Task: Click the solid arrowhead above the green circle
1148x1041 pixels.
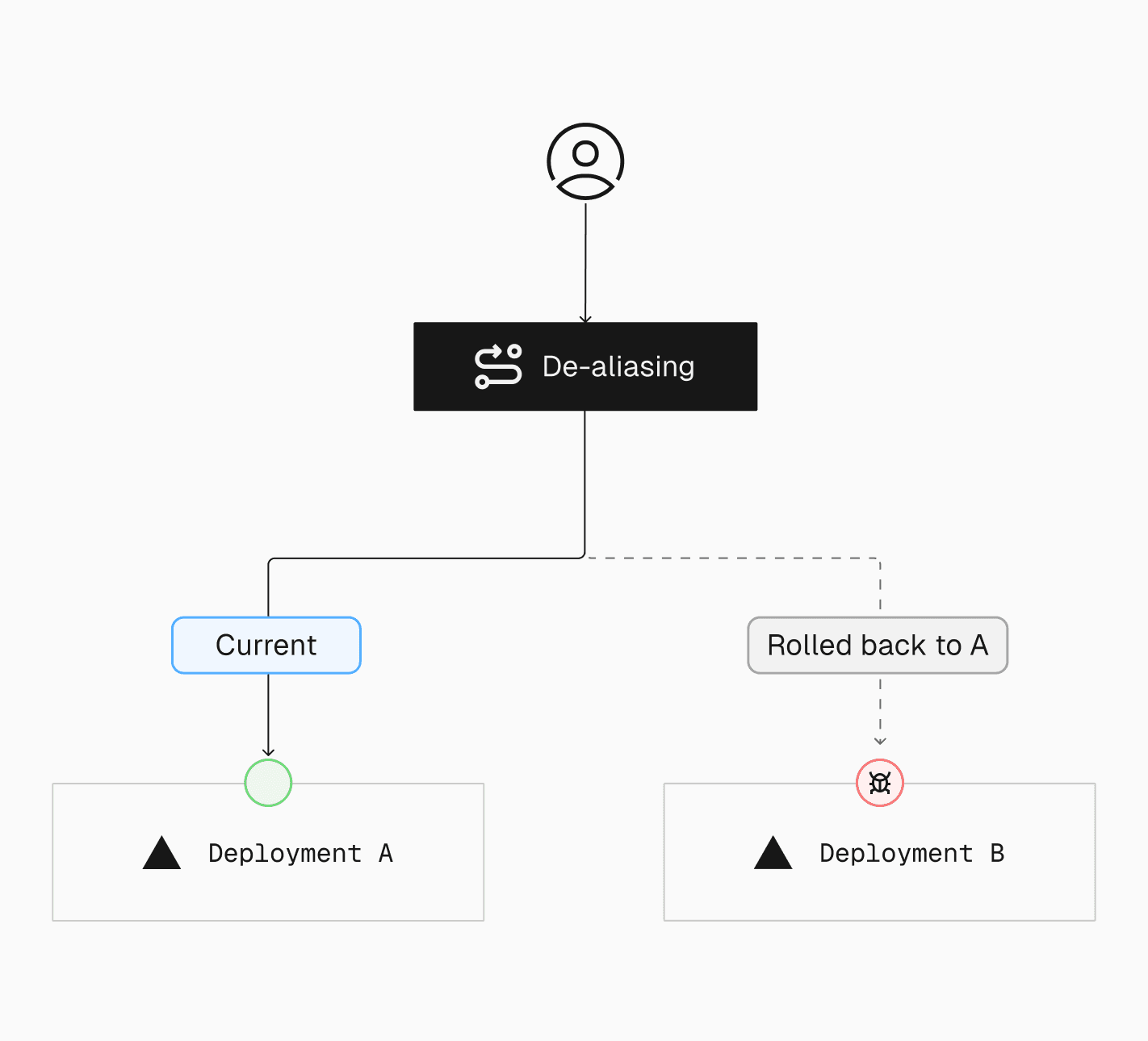Action: pos(268,752)
